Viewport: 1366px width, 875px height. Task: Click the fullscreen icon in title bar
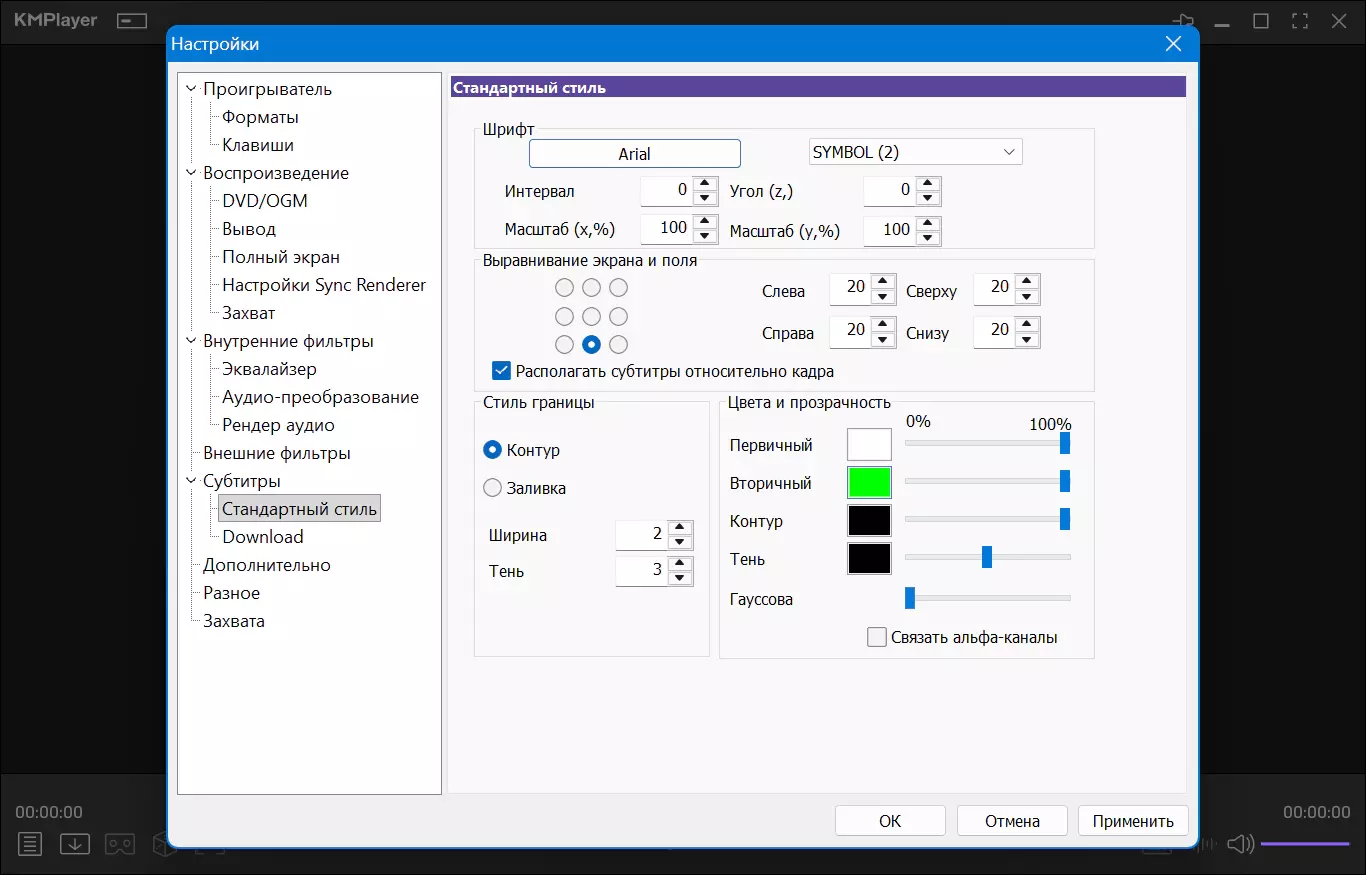[1300, 21]
